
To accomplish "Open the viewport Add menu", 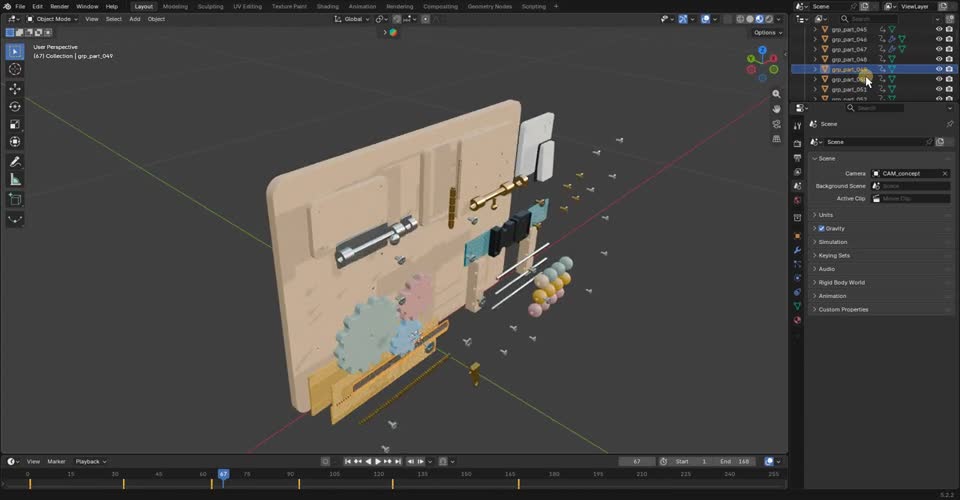I will click(x=135, y=19).
